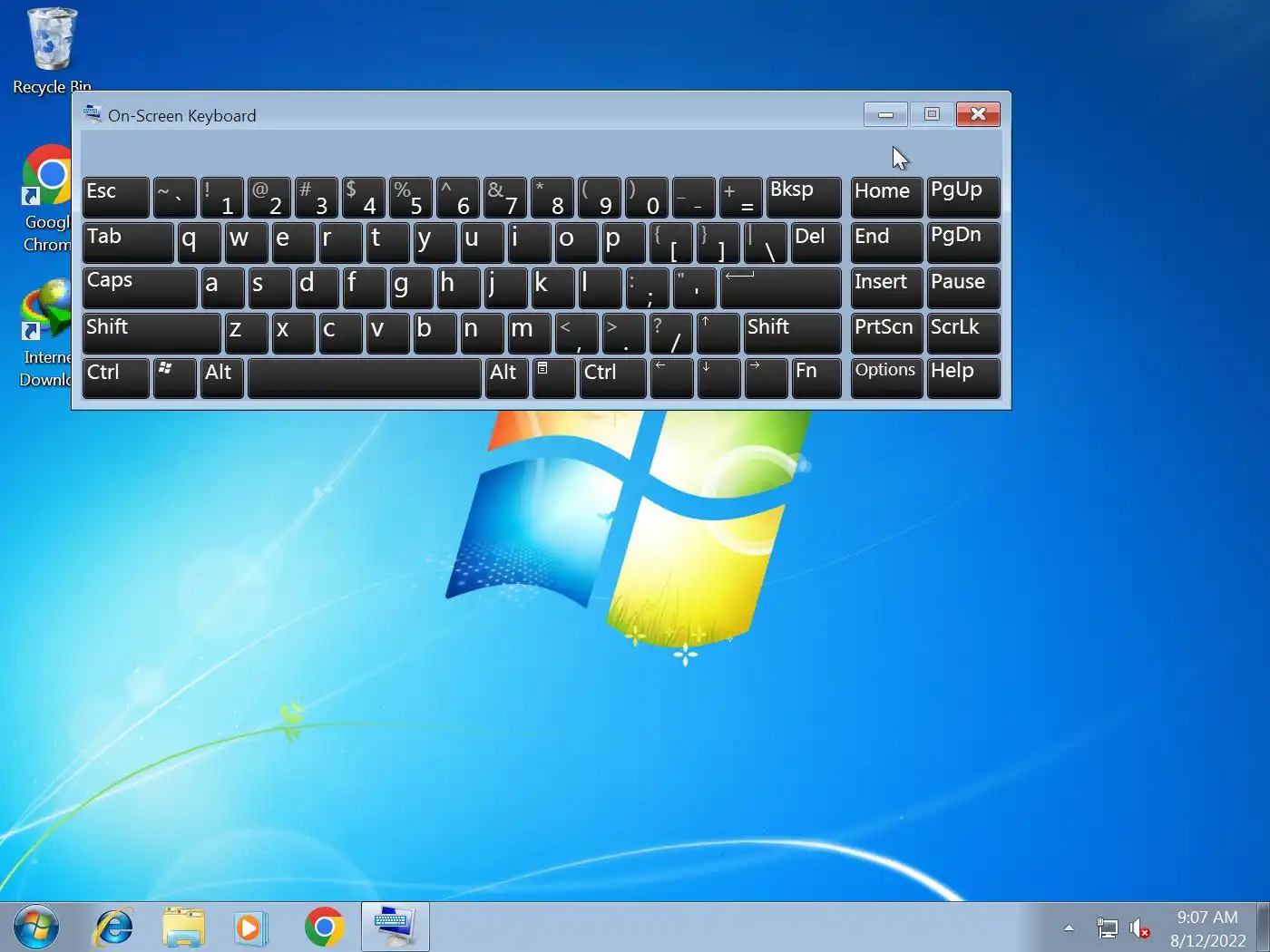Open the Help key
Screen dimensions: 1270x952
pyautogui.click(x=963, y=378)
